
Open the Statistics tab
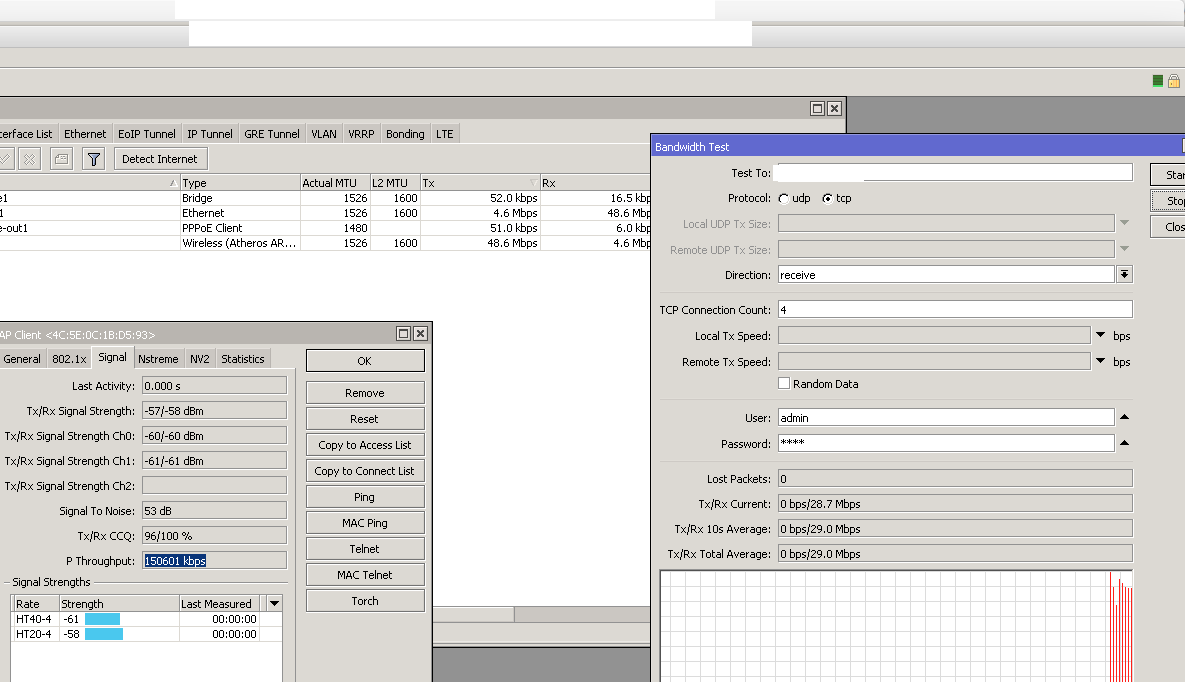click(243, 359)
